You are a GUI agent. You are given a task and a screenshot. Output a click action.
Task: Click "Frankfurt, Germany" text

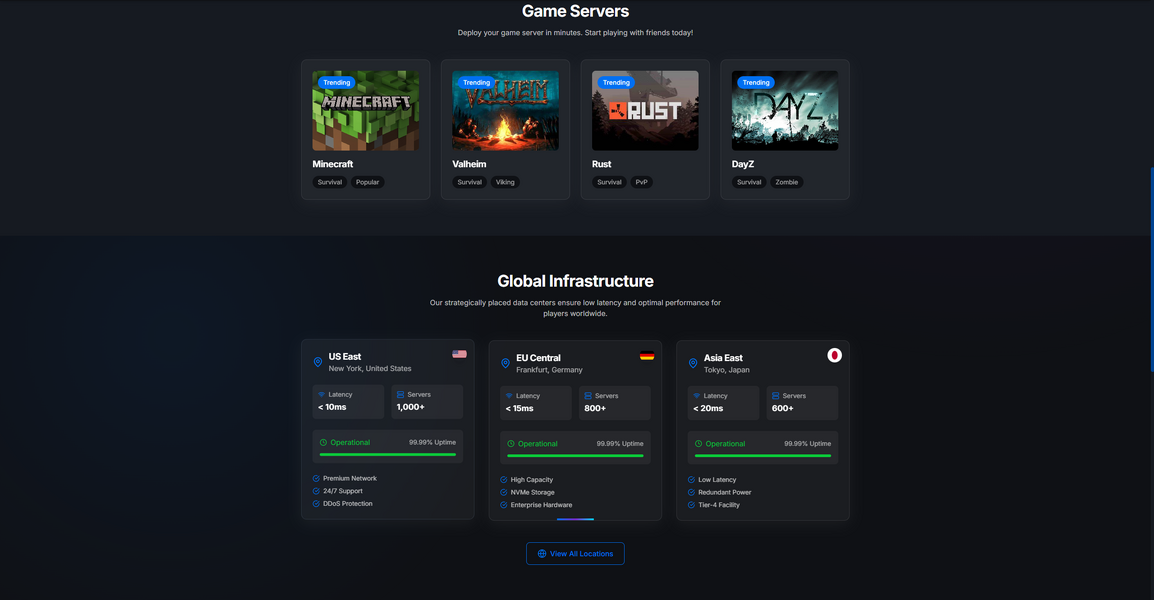pyautogui.click(x=550, y=370)
